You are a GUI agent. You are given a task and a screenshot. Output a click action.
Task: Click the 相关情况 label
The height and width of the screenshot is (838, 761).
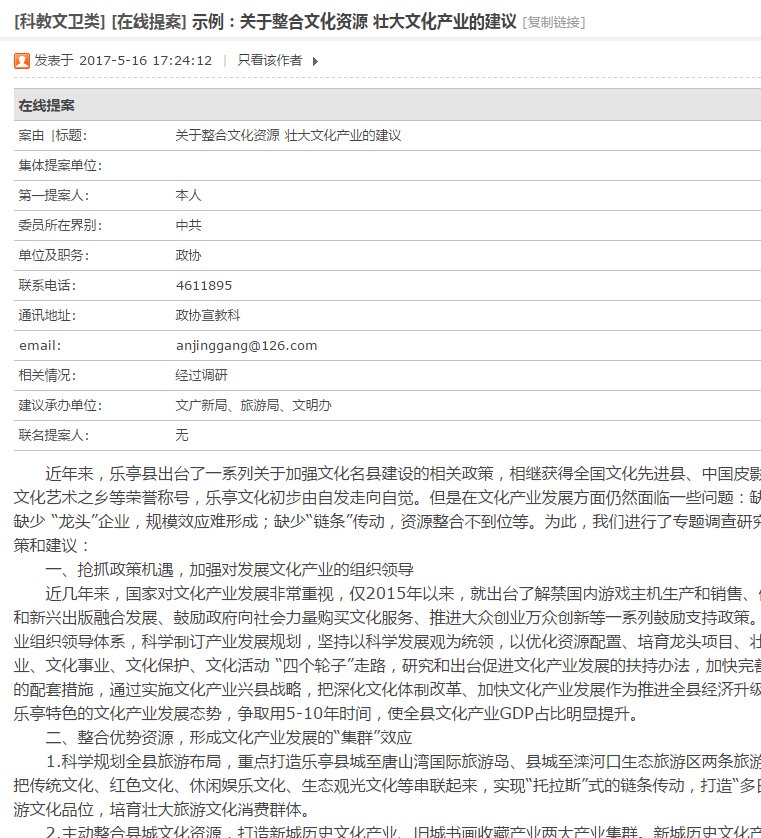pos(48,375)
